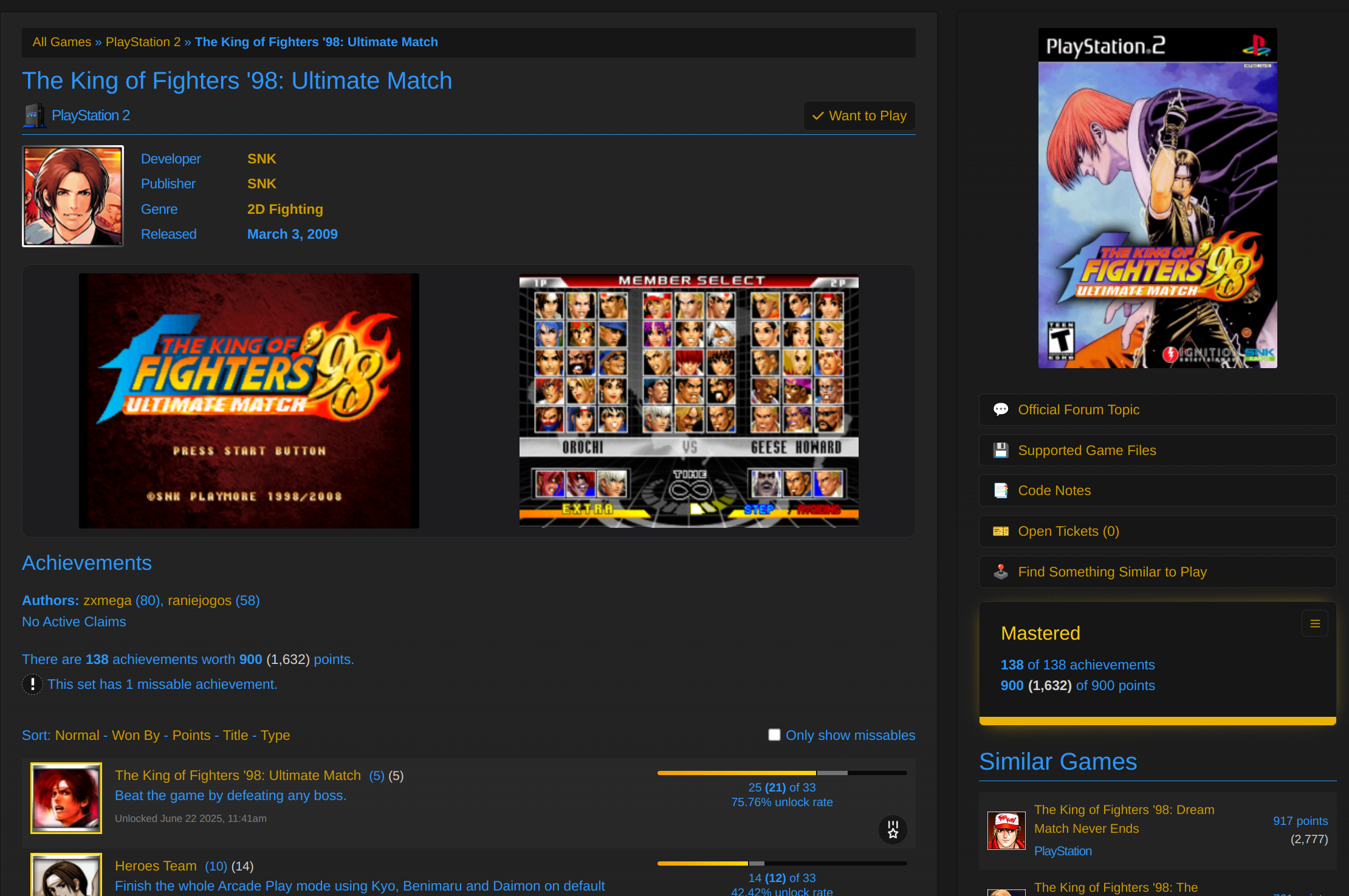This screenshot has height=896, width=1349.
Task: Click the 42.42% unlock rate progress bar
Action: click(782, 863)
